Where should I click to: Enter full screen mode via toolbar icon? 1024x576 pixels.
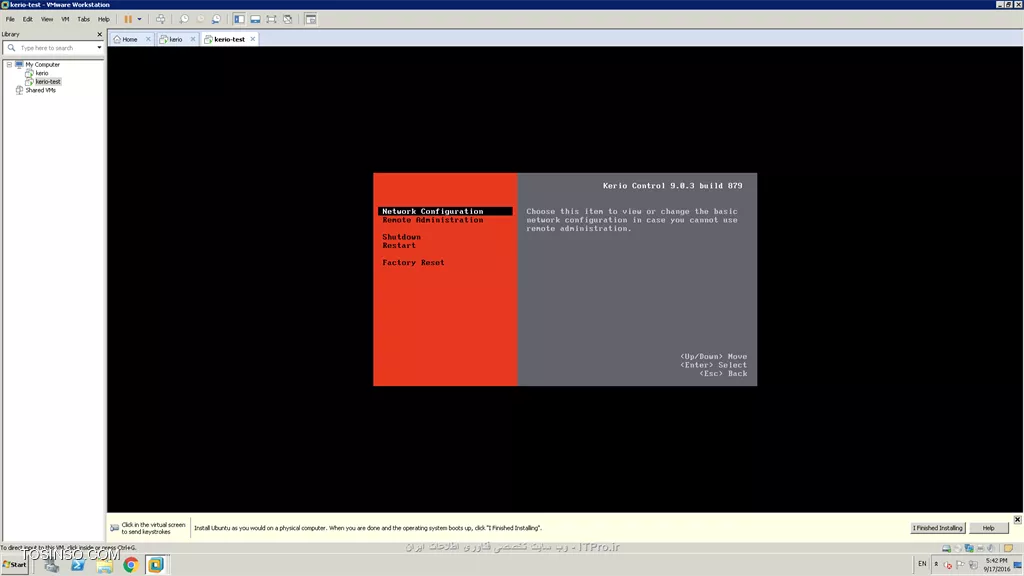271,20
